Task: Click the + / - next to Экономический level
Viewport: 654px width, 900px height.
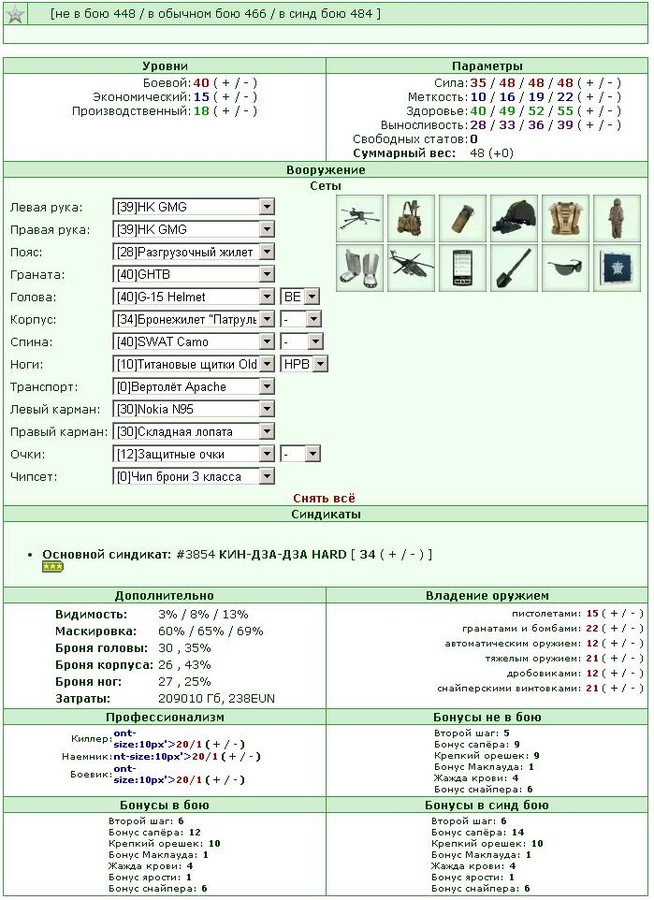Action: pos(235,96)
